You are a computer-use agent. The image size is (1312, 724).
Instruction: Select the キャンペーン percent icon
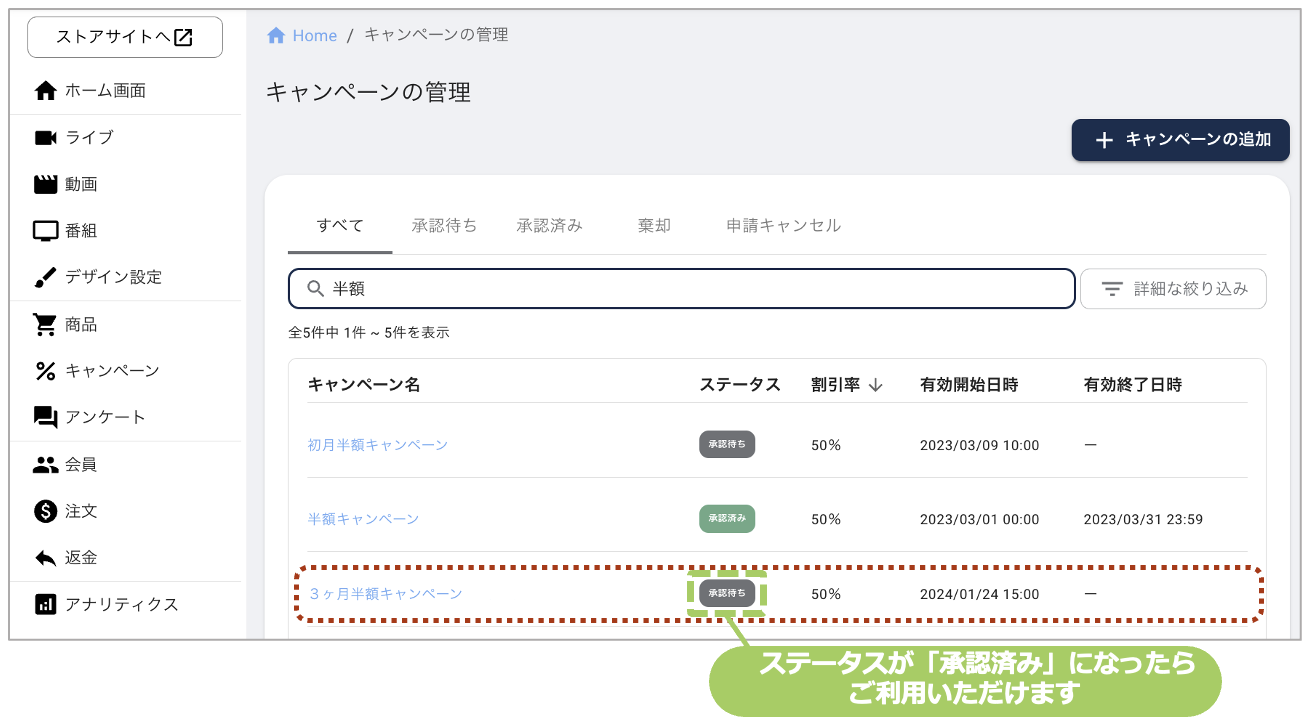point(45,370)
